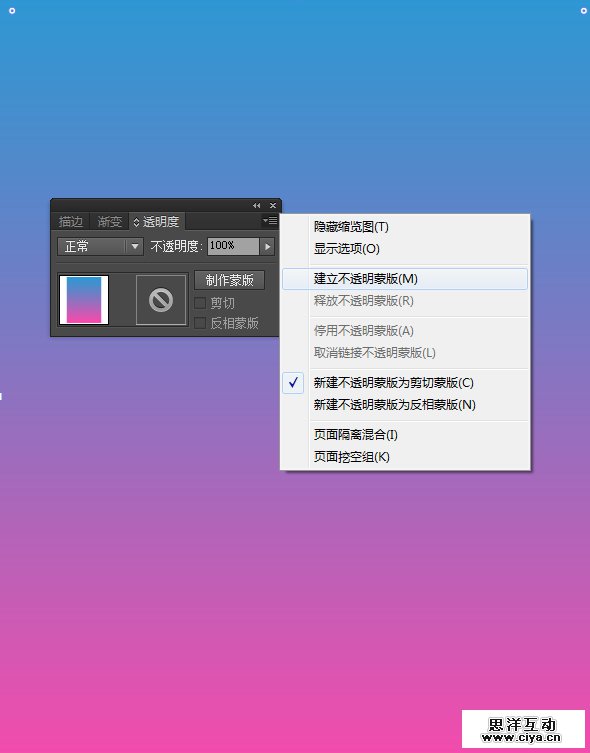Image resolution: width=590 pixels, height=753 pixels.
Task: Switch to the 描边 tab
Action: tap(71, 222)
